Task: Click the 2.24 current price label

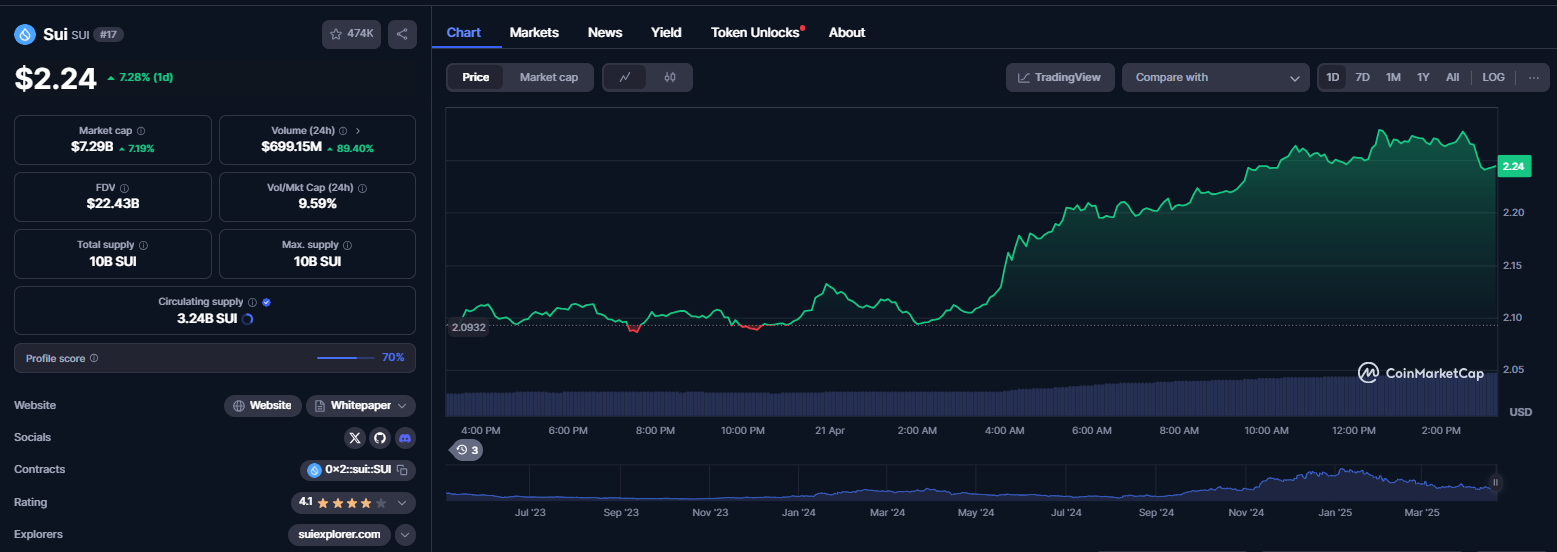Action: [x=1514, y=166]
